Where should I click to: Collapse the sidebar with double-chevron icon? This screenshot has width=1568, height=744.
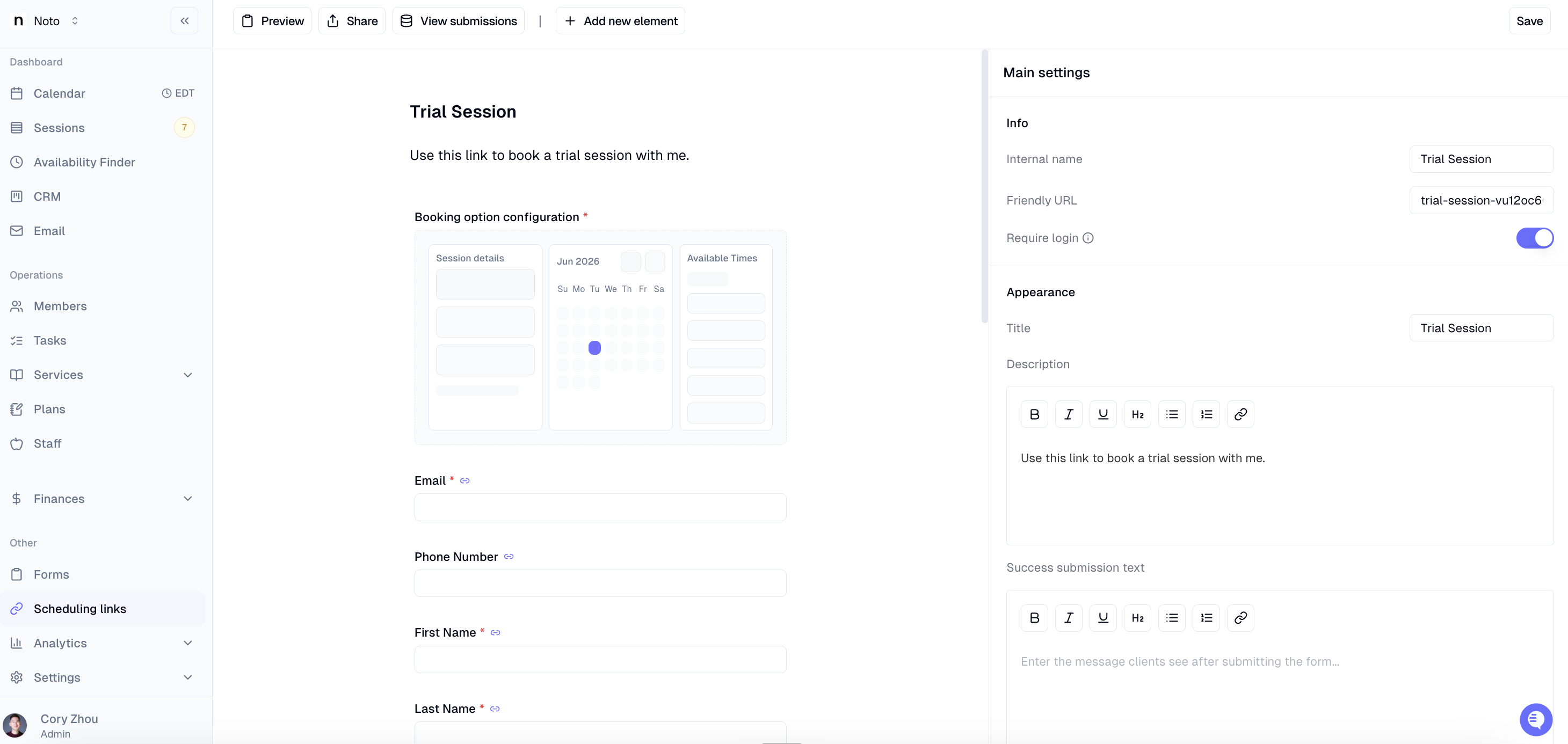click(184, 21)
